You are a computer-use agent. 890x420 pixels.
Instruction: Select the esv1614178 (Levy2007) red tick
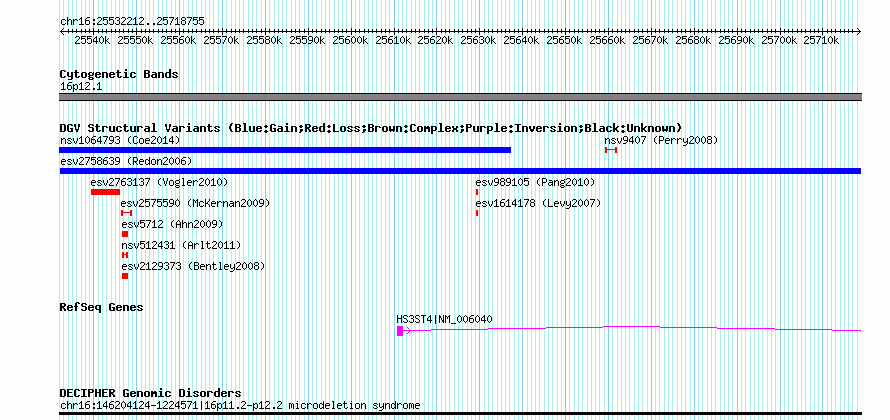coord(477,213)
